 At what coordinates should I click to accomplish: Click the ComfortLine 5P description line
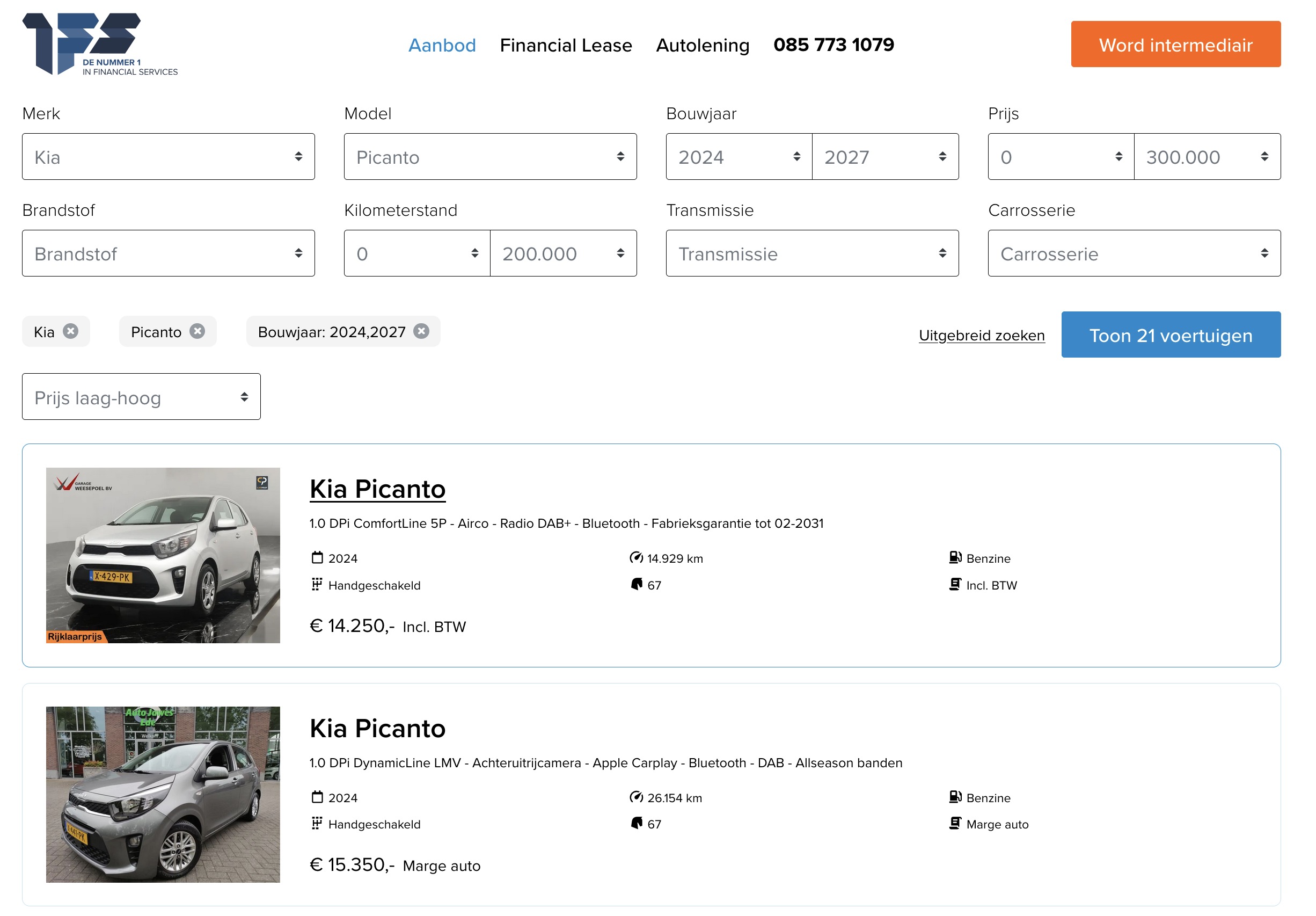[x=567, y=524]
